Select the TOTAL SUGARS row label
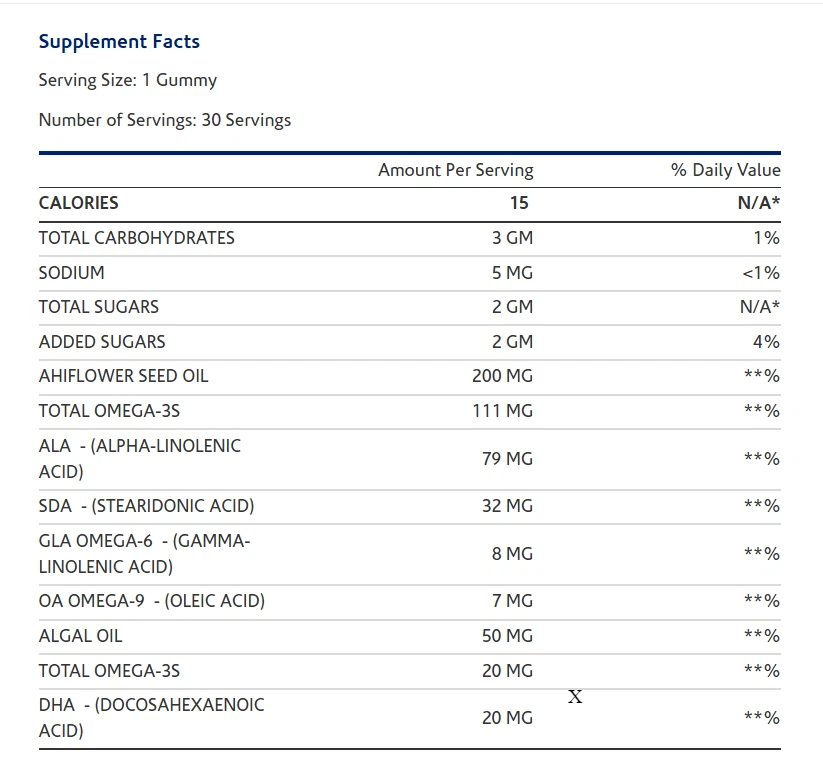Viewport: 823px width, 762px height. click(98, 307)
